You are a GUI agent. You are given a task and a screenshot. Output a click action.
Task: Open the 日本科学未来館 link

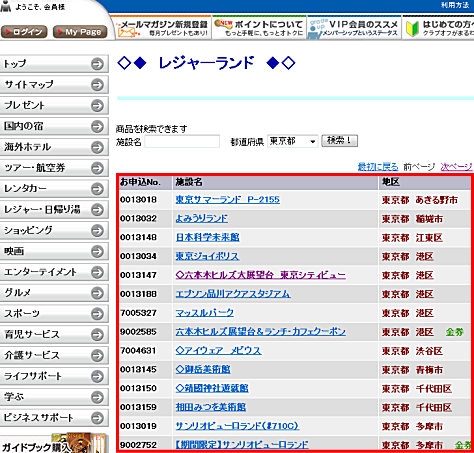click(207, 237)
